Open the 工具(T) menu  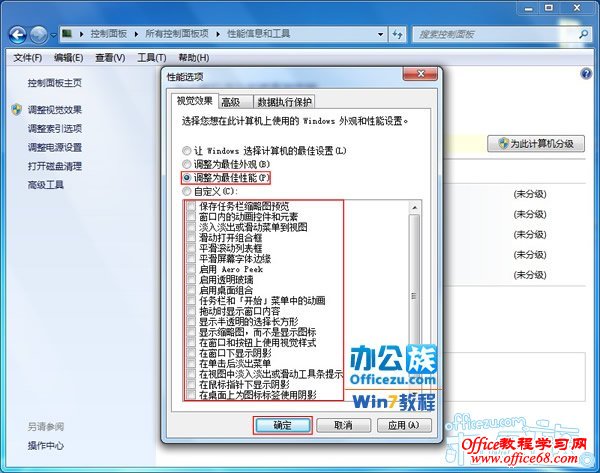152,58
